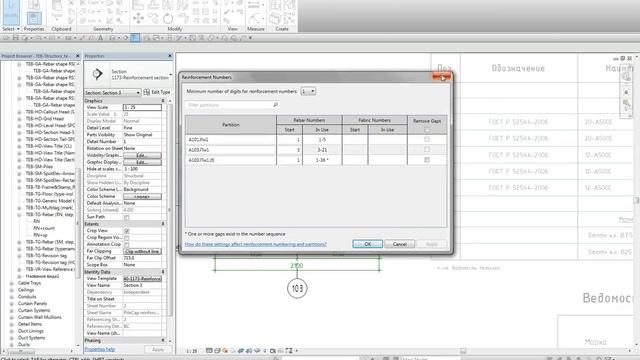The image size is (640, 360).
Task: Click the Partition column header
Action: [x=231, y=125]
